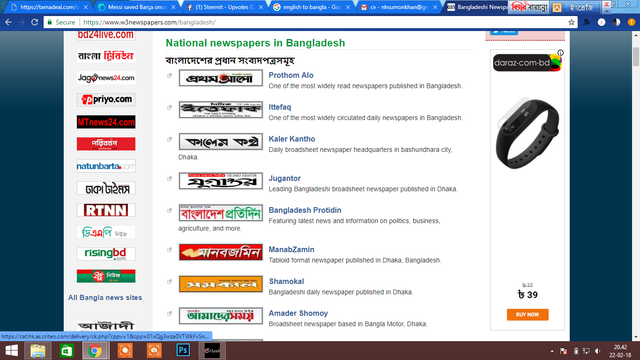Screen dimensions: 640x360
Task: Open the Ittefaq newspaper logo
Action: pos(220,110)
